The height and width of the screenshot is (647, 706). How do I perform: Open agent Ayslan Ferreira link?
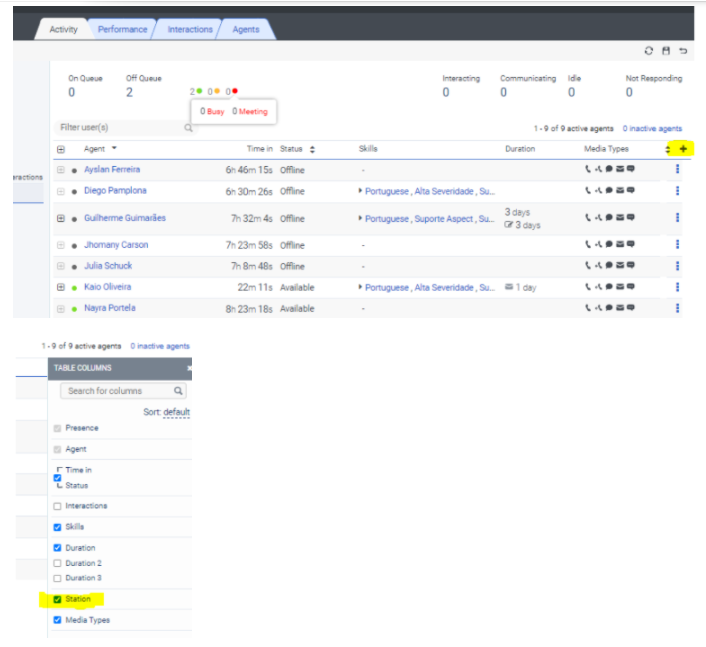pos(112,169)
